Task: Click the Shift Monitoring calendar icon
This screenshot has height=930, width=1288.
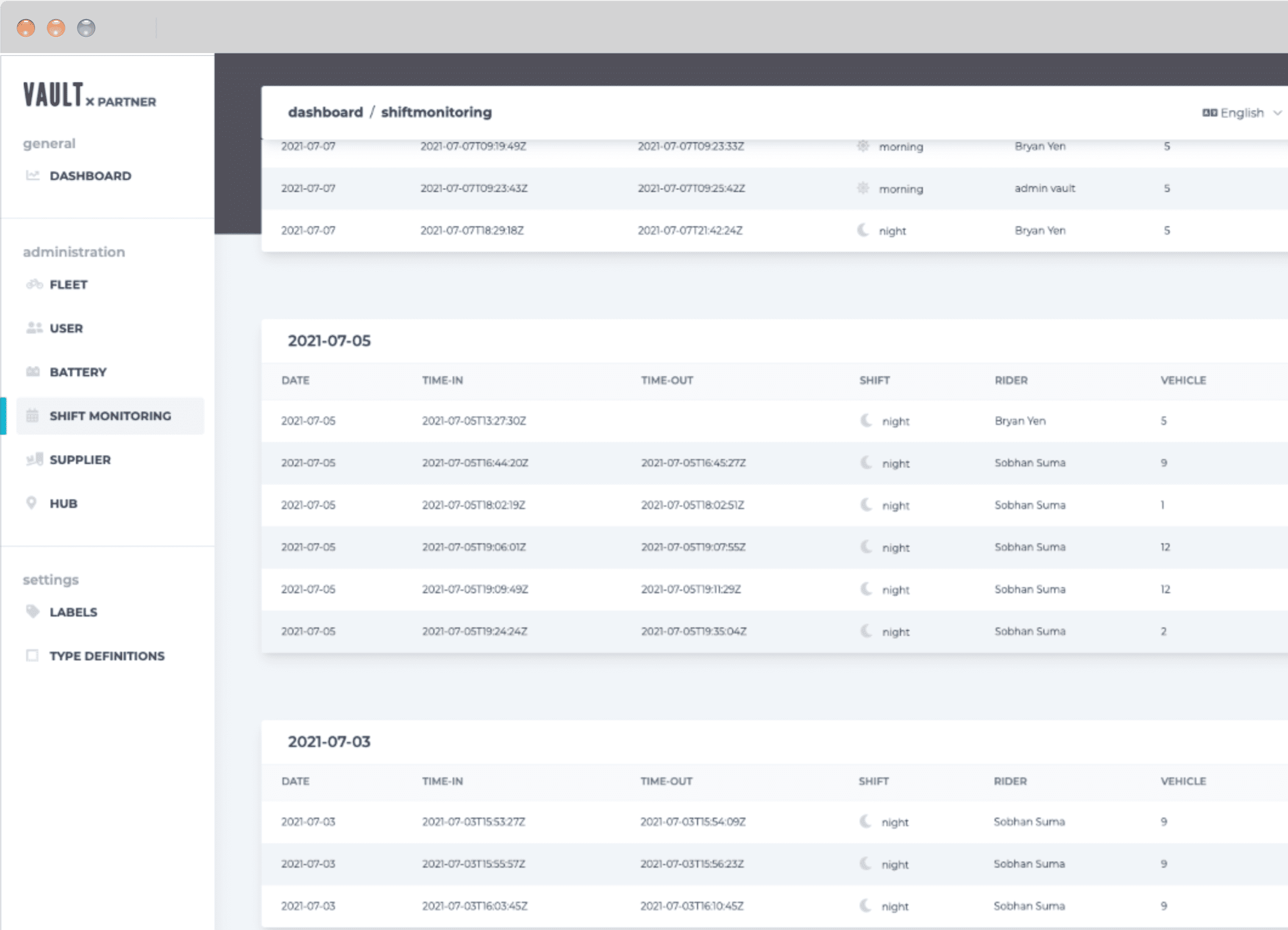Action: click(32, 416)
